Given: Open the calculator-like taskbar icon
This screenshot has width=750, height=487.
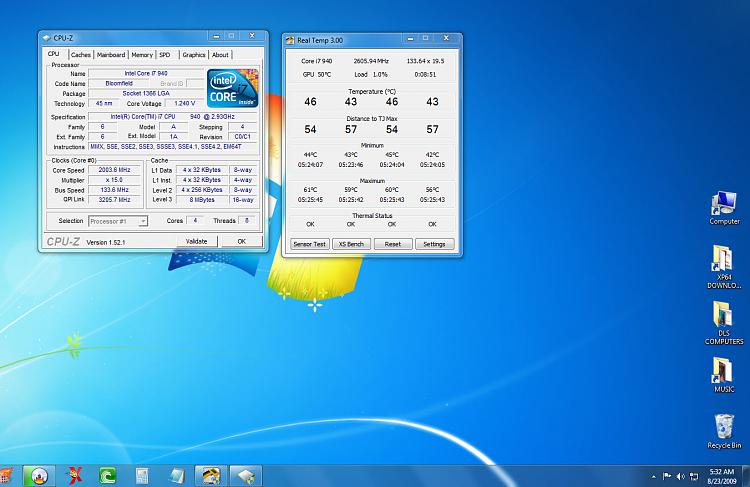Looking at the screenshot, I should tap(142, 476).
